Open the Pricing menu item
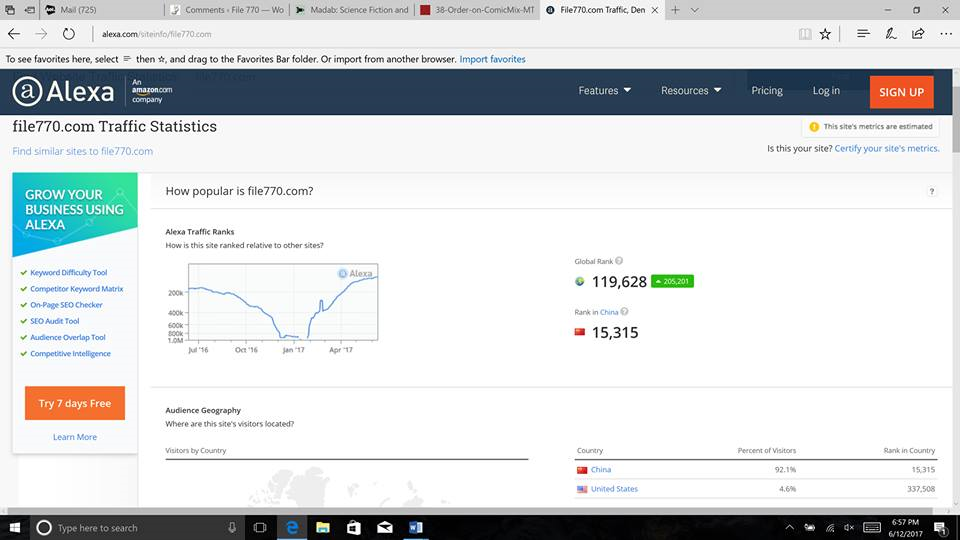Viewport: 960px width, 540px height. (x=767, y=91)
